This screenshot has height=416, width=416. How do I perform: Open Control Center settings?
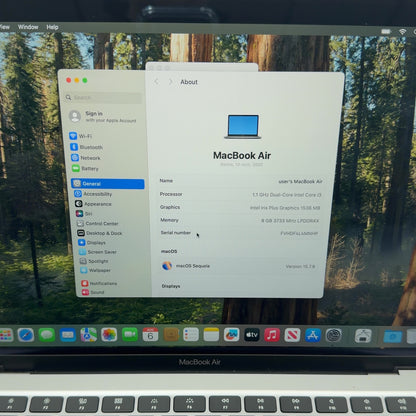(x=97, y=223)
